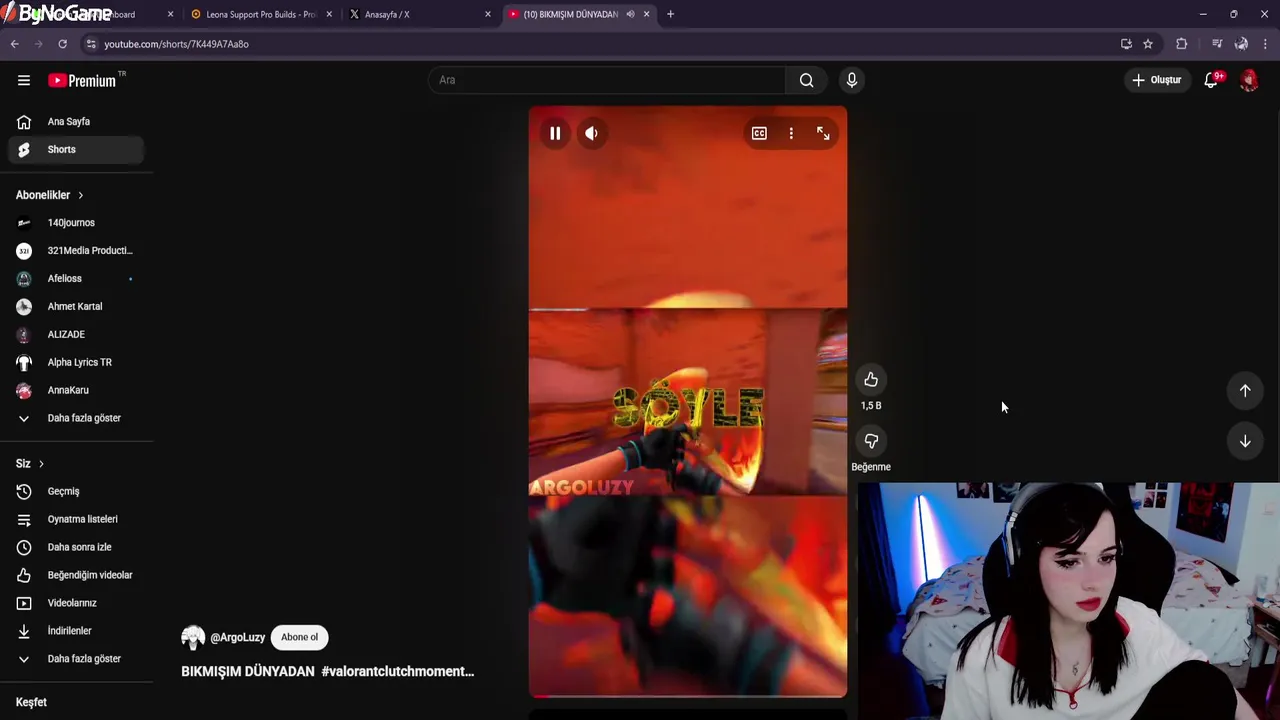Image resolution: width=1280 pixels, height=720 pixels.
Task: Expand Abonelikler section chevron
Action: (x=80, y=195)
